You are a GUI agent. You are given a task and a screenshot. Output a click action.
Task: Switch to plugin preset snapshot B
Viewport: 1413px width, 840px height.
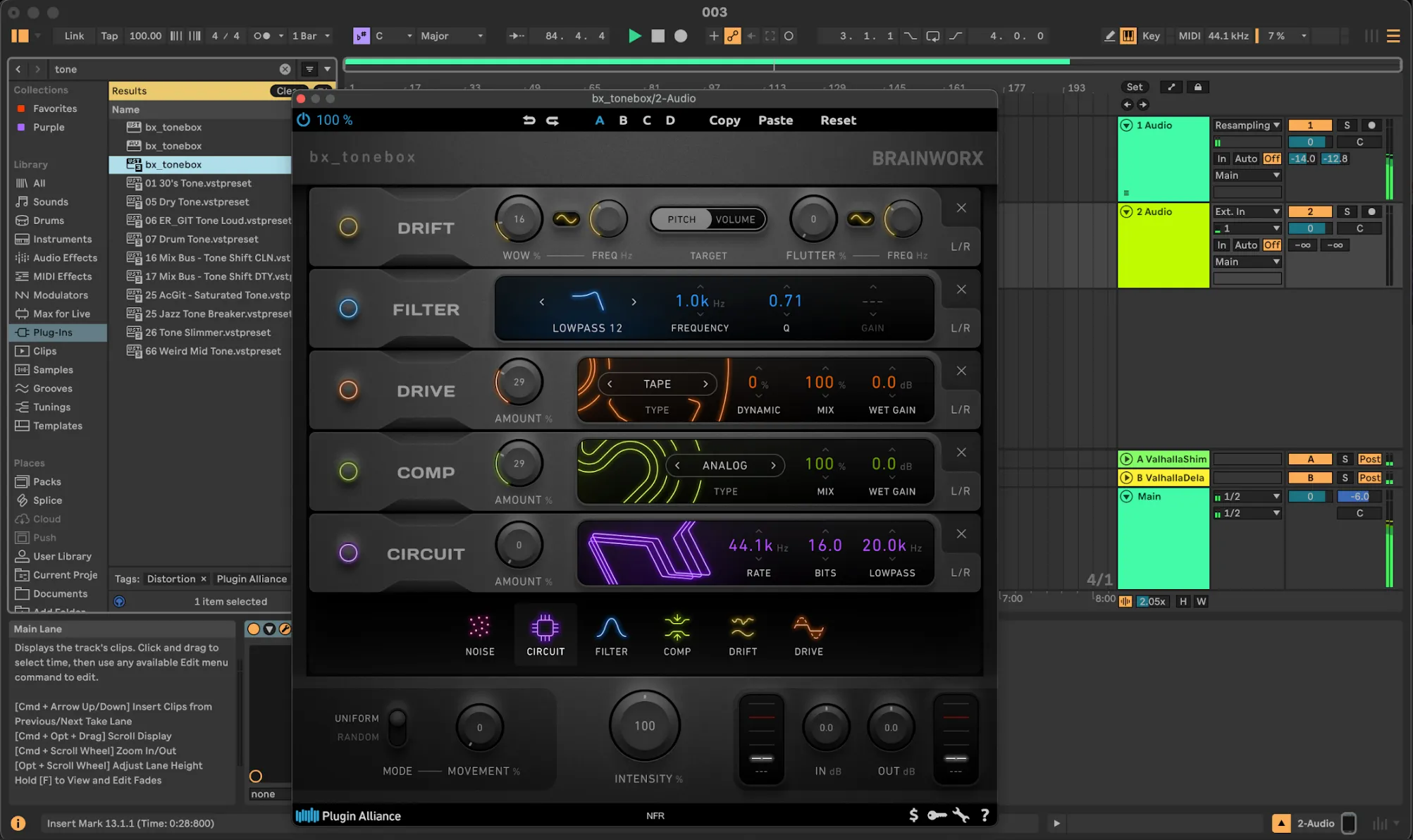point(623,120)
